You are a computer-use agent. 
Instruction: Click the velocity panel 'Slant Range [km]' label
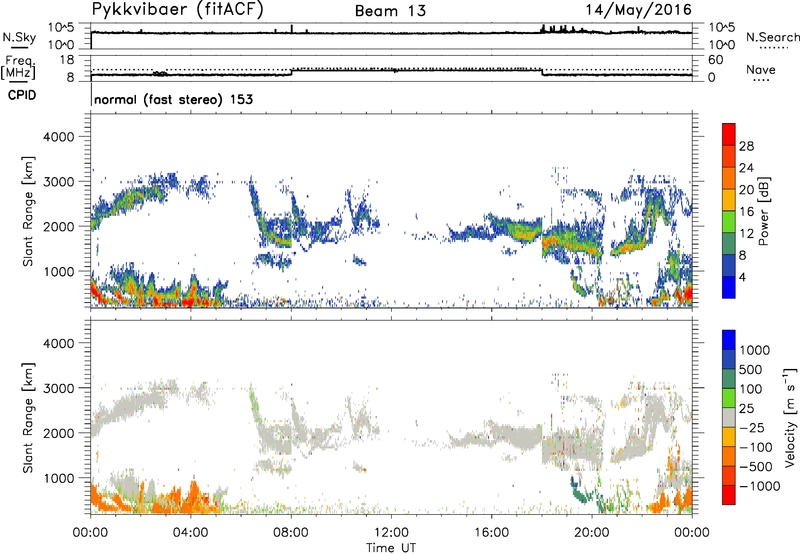[28, 417]
